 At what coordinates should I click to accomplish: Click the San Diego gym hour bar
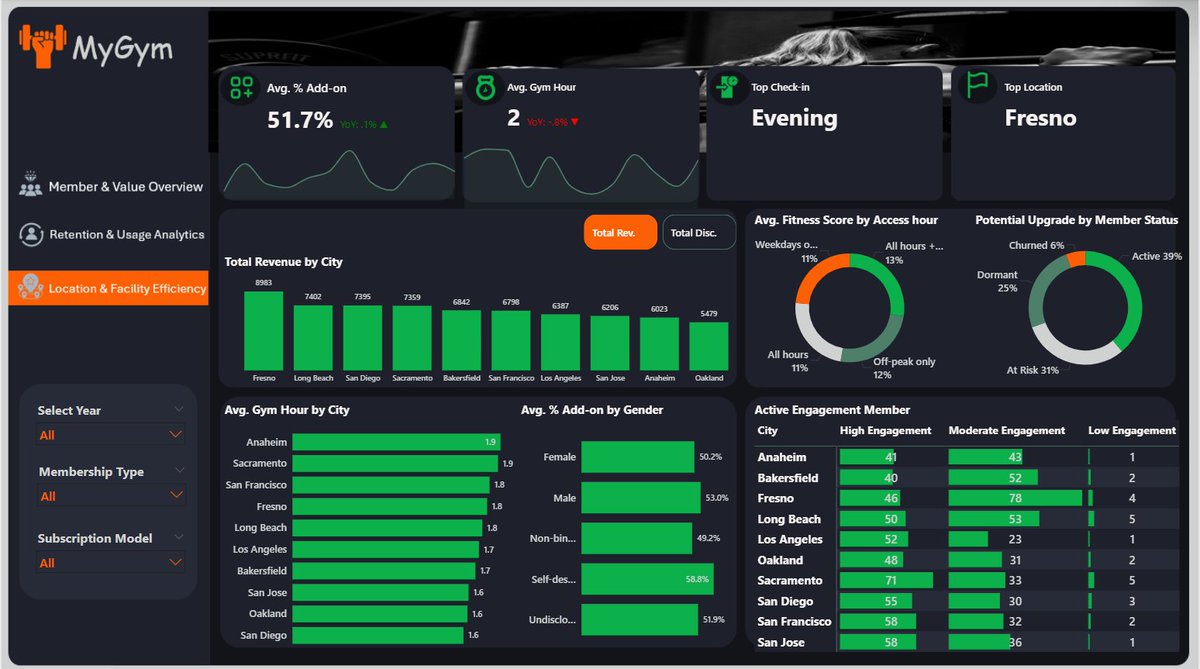(378, 635)
